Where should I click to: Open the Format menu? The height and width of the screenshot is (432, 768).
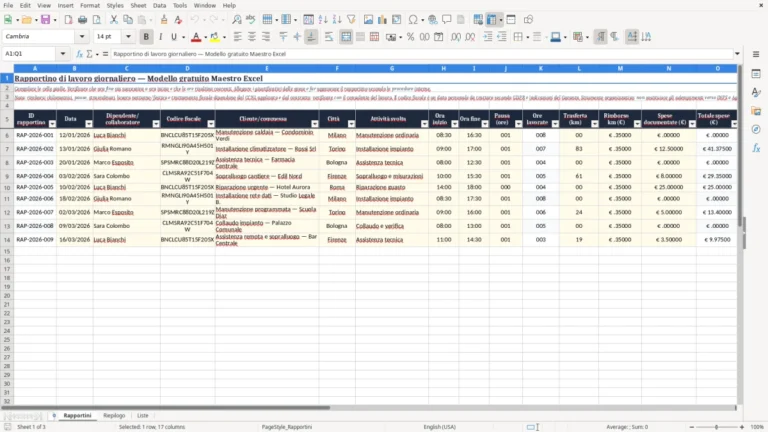point(90,5)
